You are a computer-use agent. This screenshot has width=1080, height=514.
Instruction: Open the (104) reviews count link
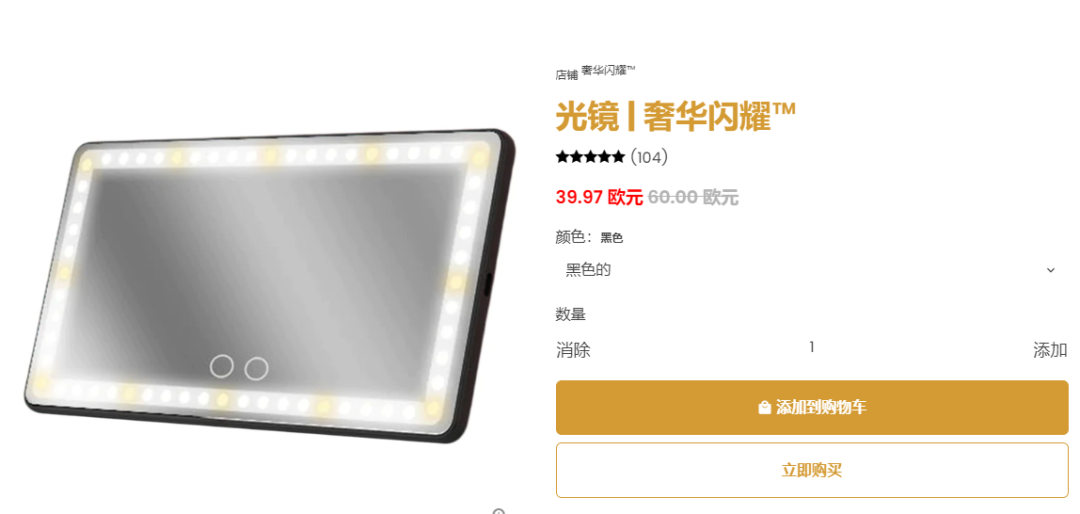(650, 157)
